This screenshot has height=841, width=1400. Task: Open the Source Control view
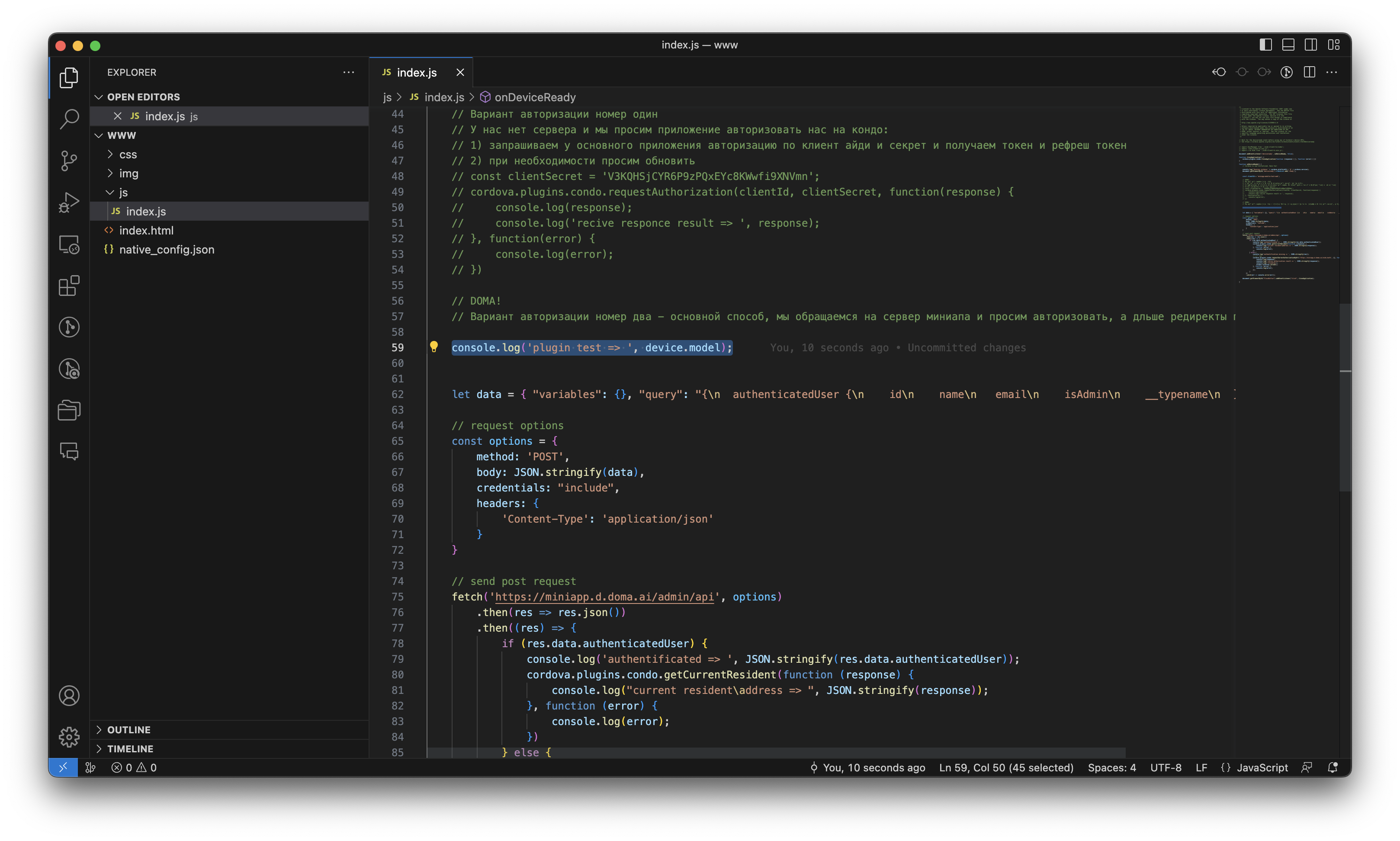69,161
